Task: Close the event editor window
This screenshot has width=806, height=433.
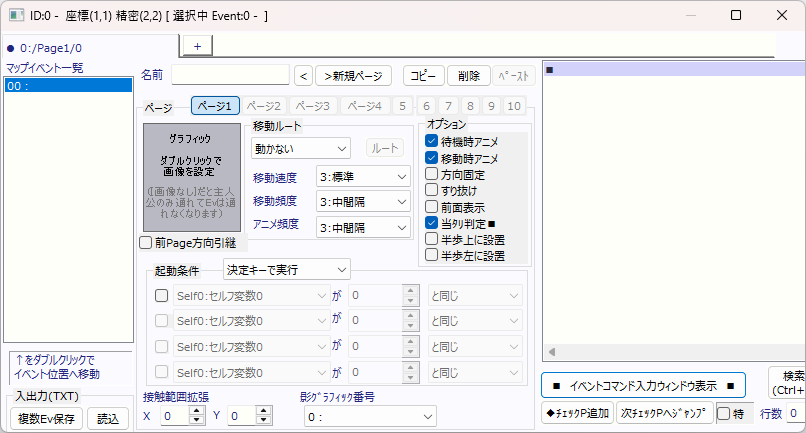Action: (x=781, y=15)
